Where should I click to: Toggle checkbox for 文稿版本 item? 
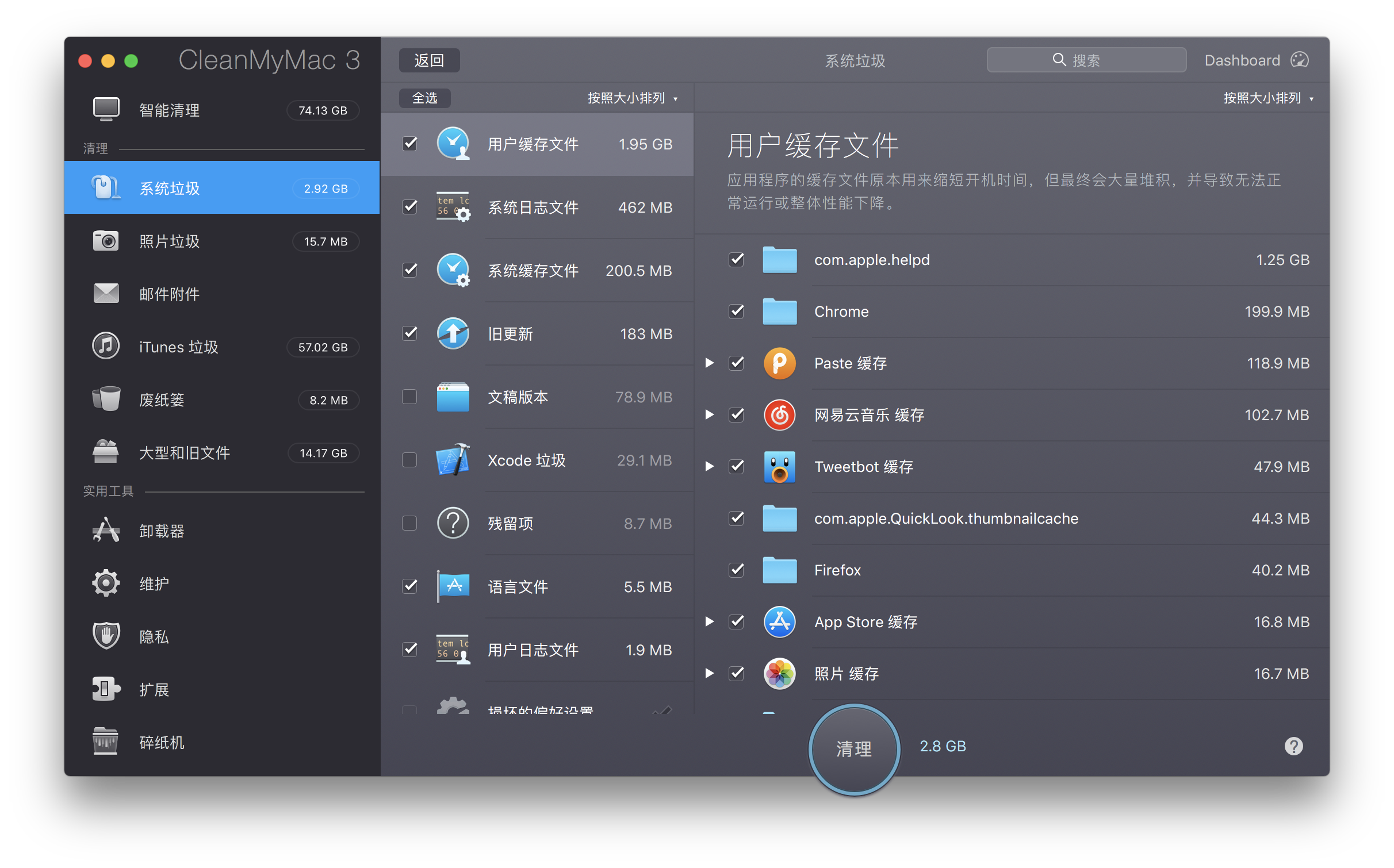click(411, 397)
